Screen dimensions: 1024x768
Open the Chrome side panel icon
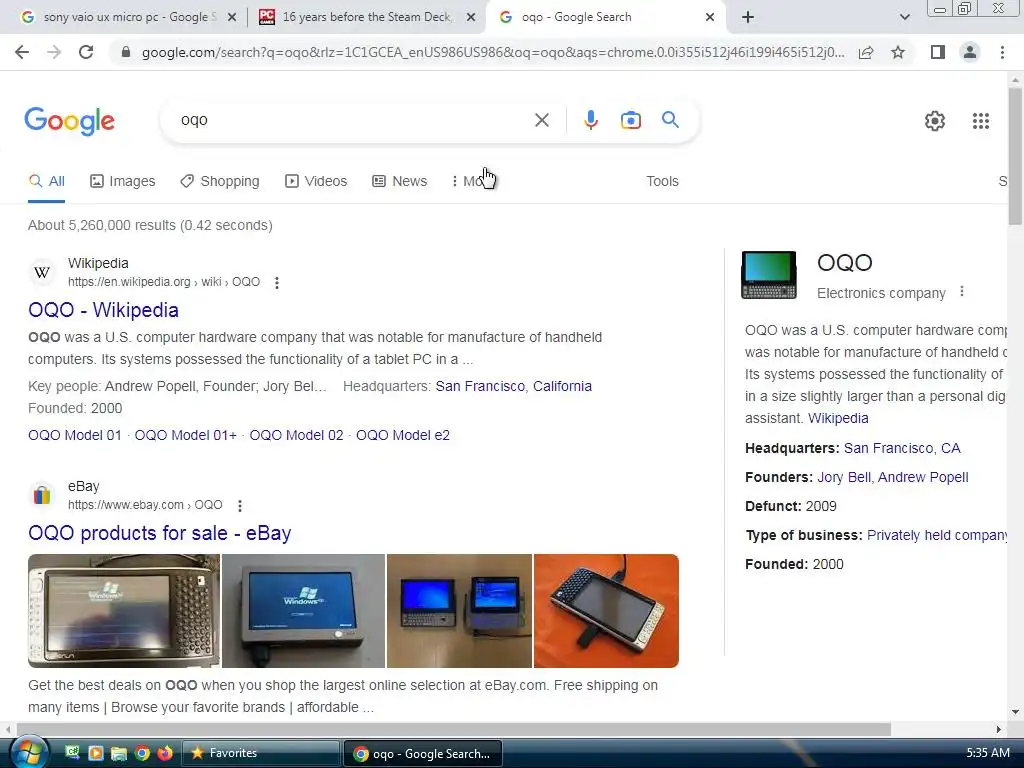938,52
